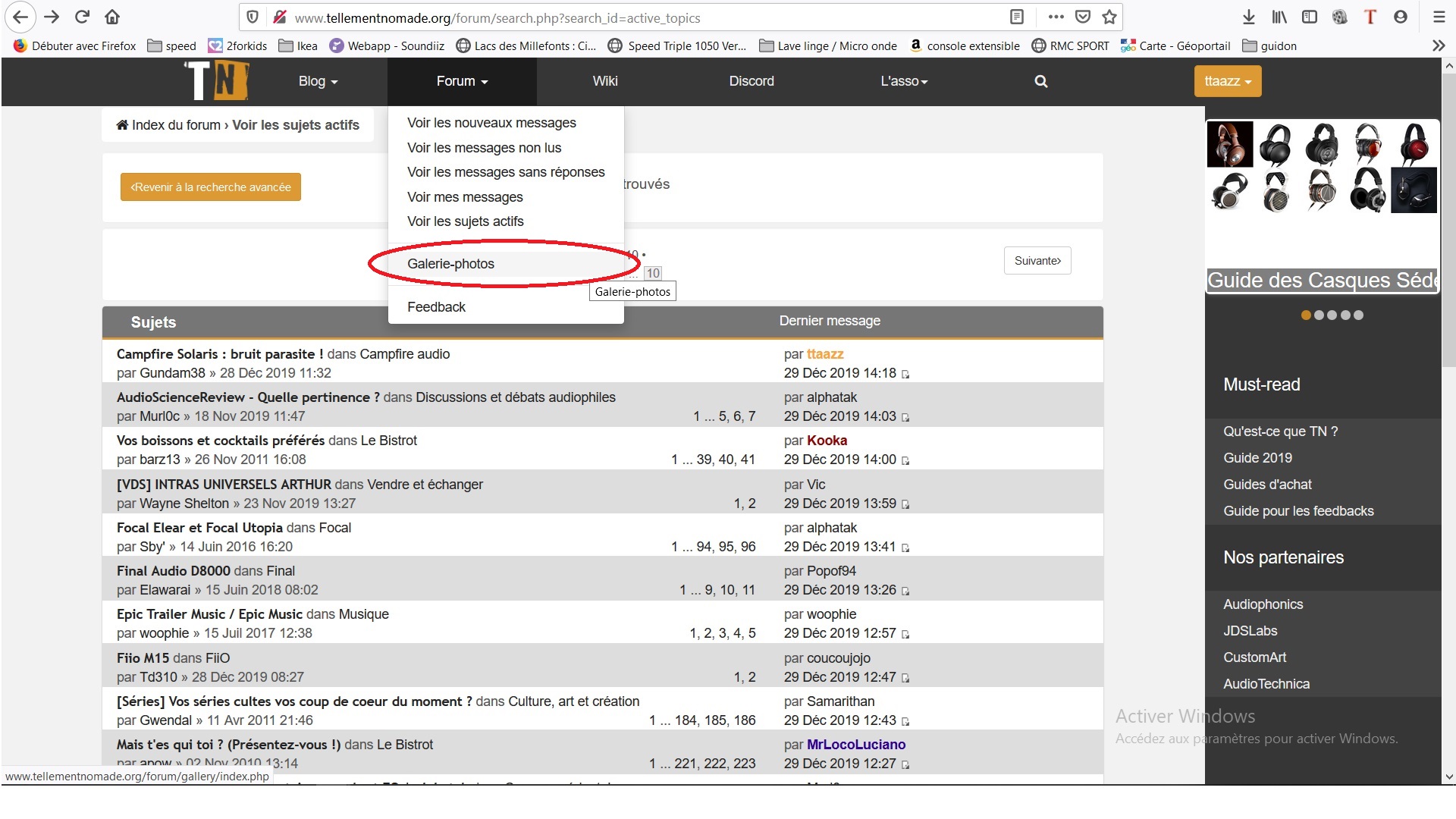Expand the Blog dropdown menu

point(318,81)
